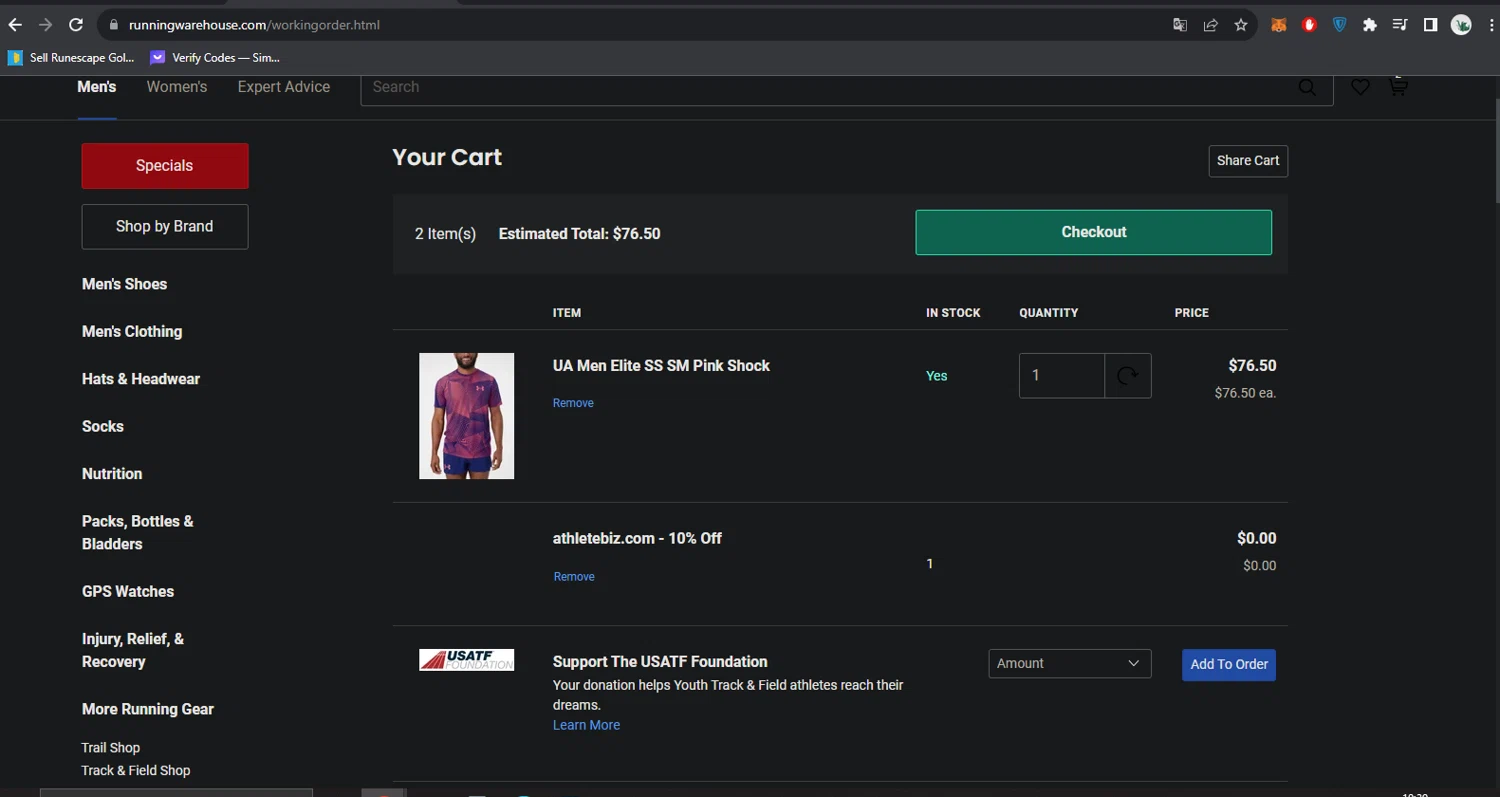Open the media control playlist icon
This screenshot has width=1500, height=797.
click(1400, 25)
